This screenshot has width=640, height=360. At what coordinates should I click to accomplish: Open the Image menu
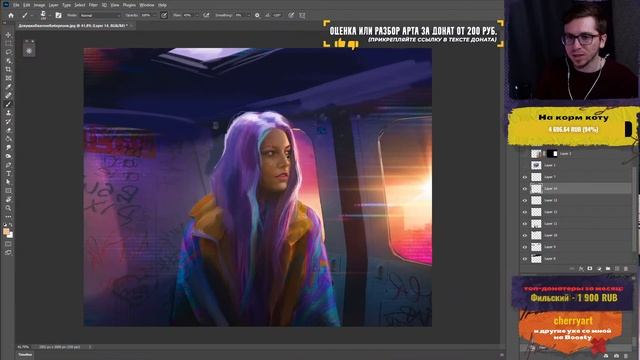[39, 5]
